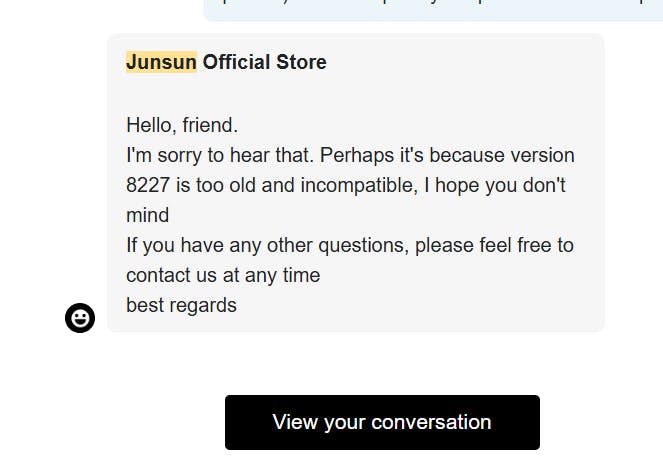
Task: Click the word Perhaps in the message
Action: point(357,155)
